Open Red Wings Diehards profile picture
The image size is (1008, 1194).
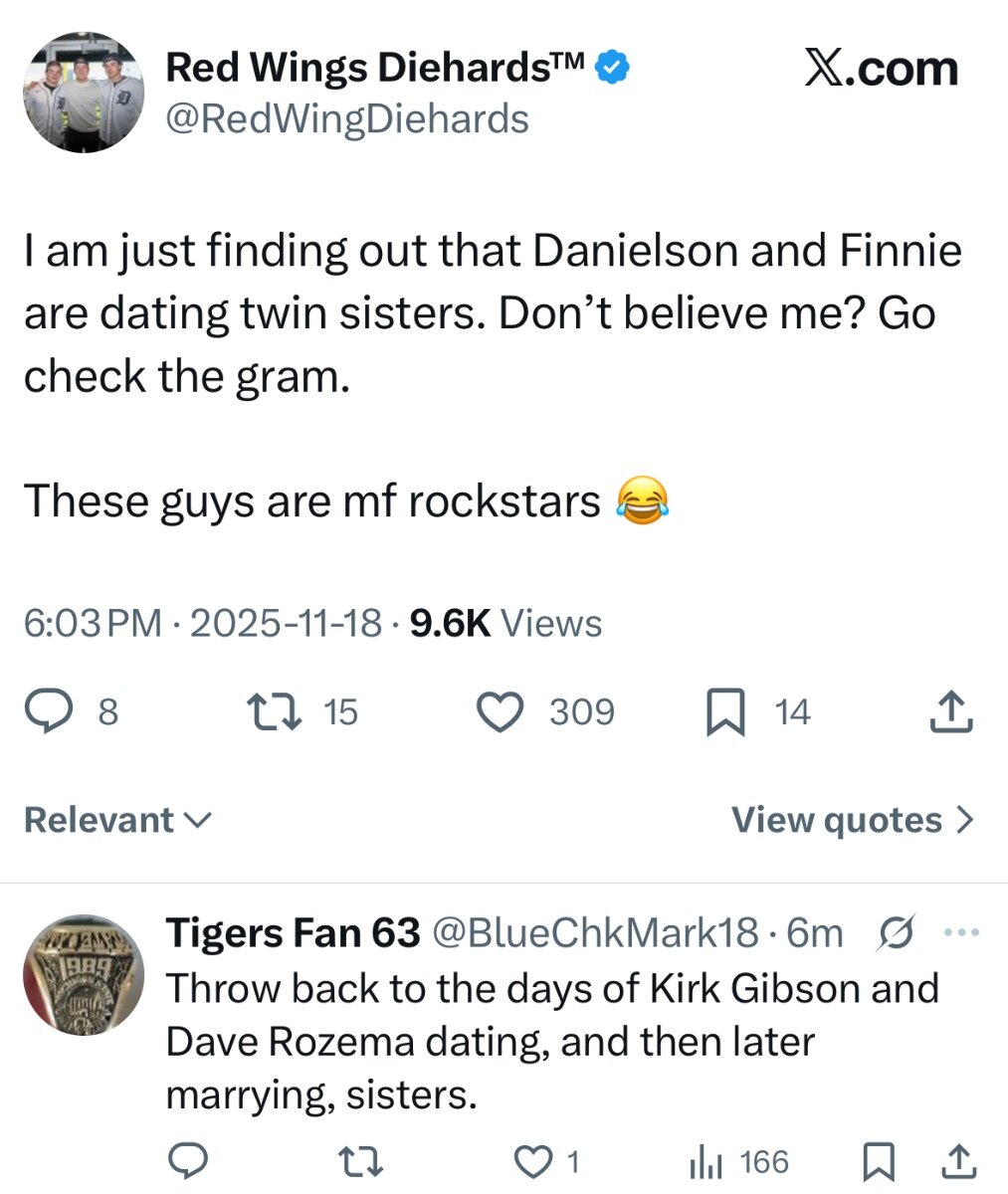(x=84, y=92)
